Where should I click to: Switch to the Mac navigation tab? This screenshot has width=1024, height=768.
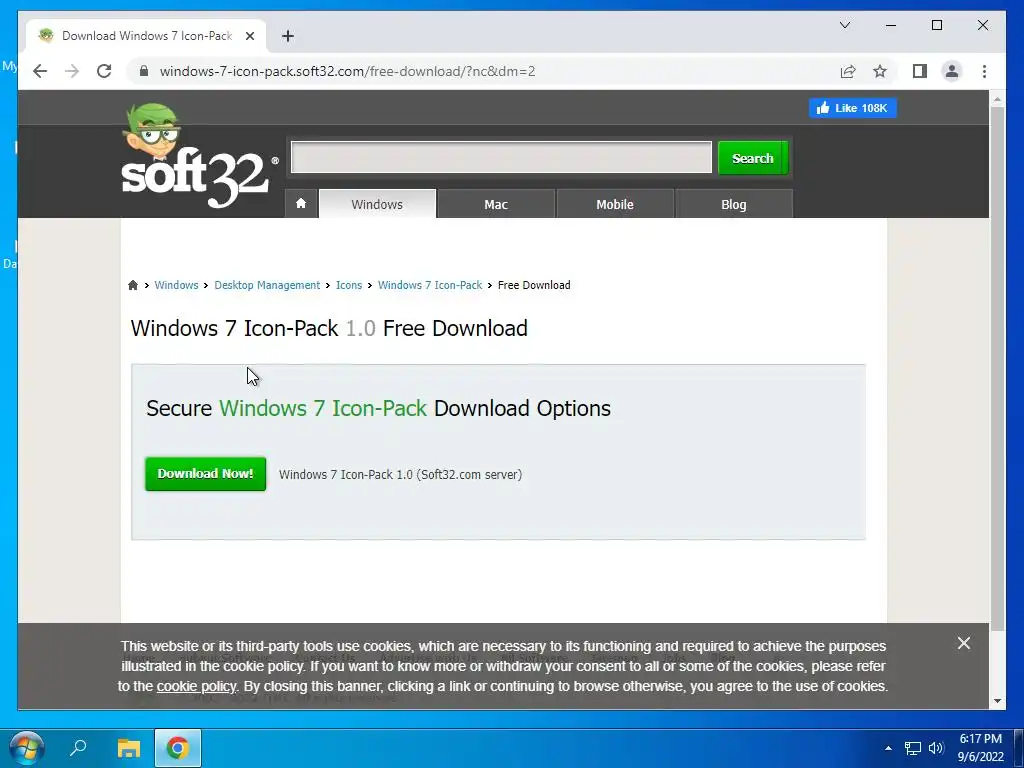(x=496, y=204)
